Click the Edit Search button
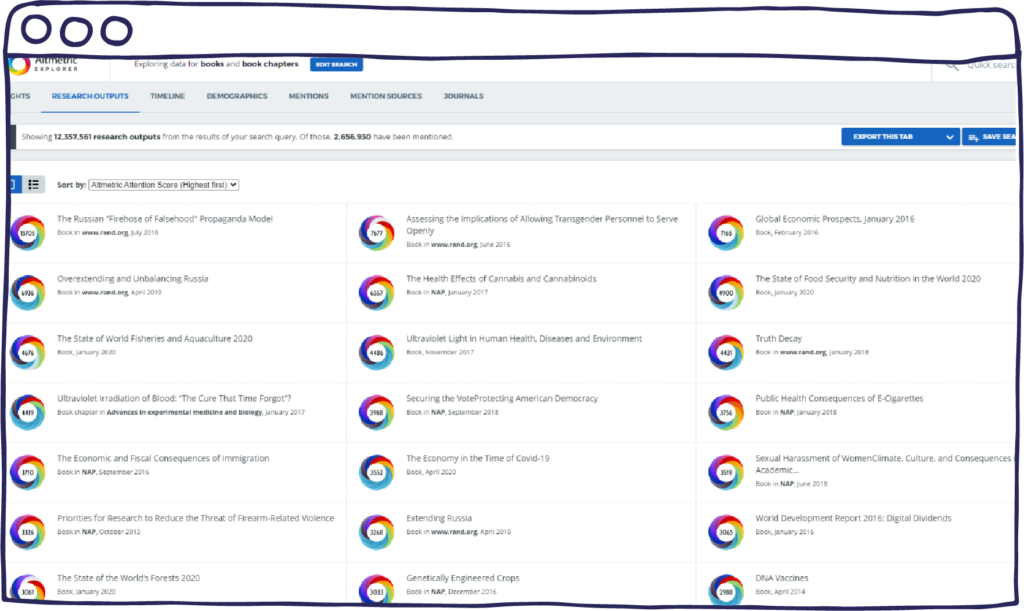The width and height of the screenshot is (1024, 611). (336, 65)
